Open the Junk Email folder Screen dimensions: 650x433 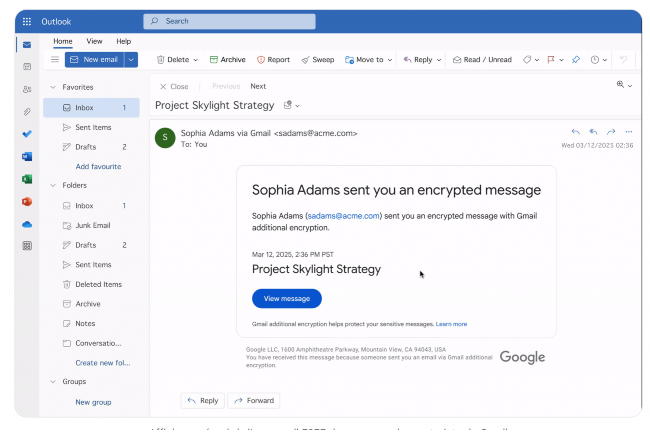[x=91, y=225]
